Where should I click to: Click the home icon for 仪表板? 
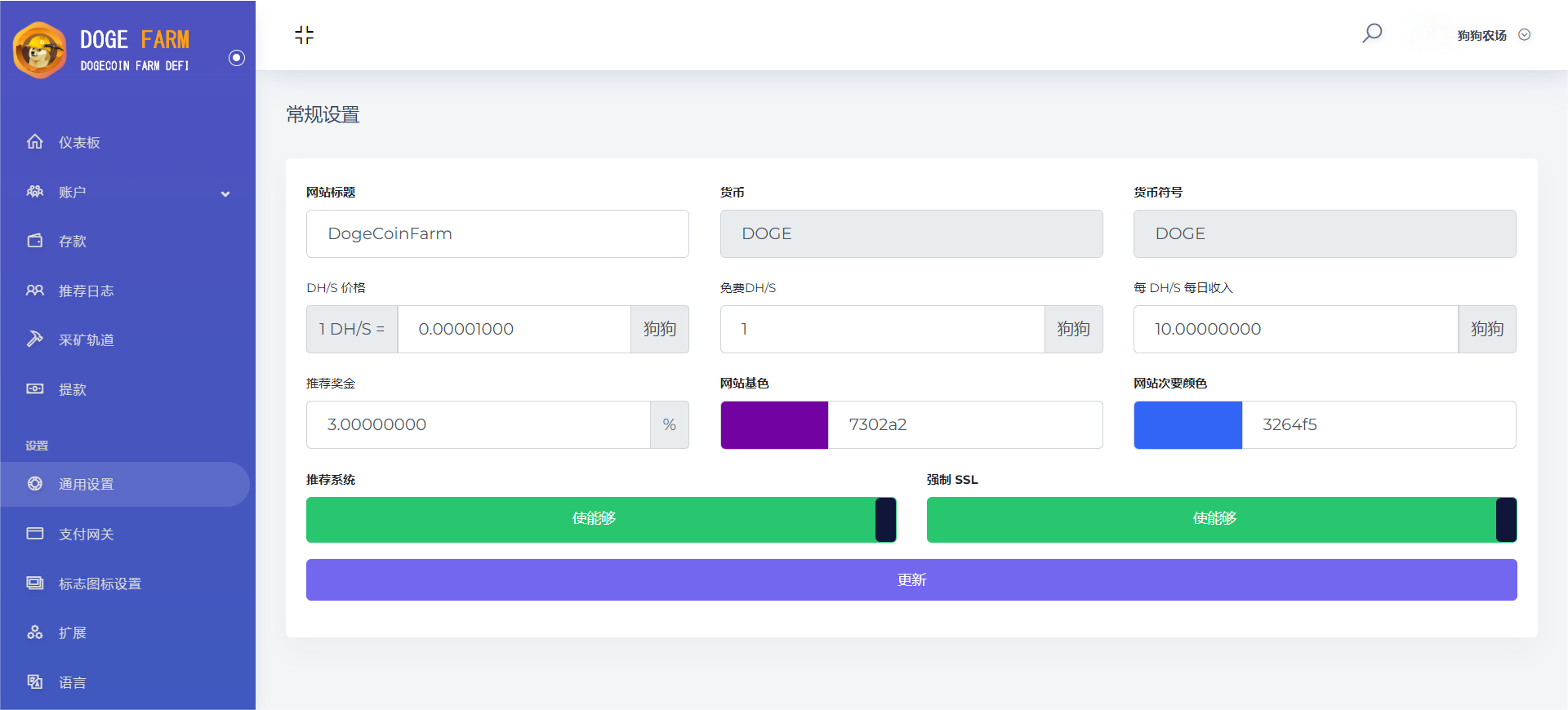pos(34,142)
